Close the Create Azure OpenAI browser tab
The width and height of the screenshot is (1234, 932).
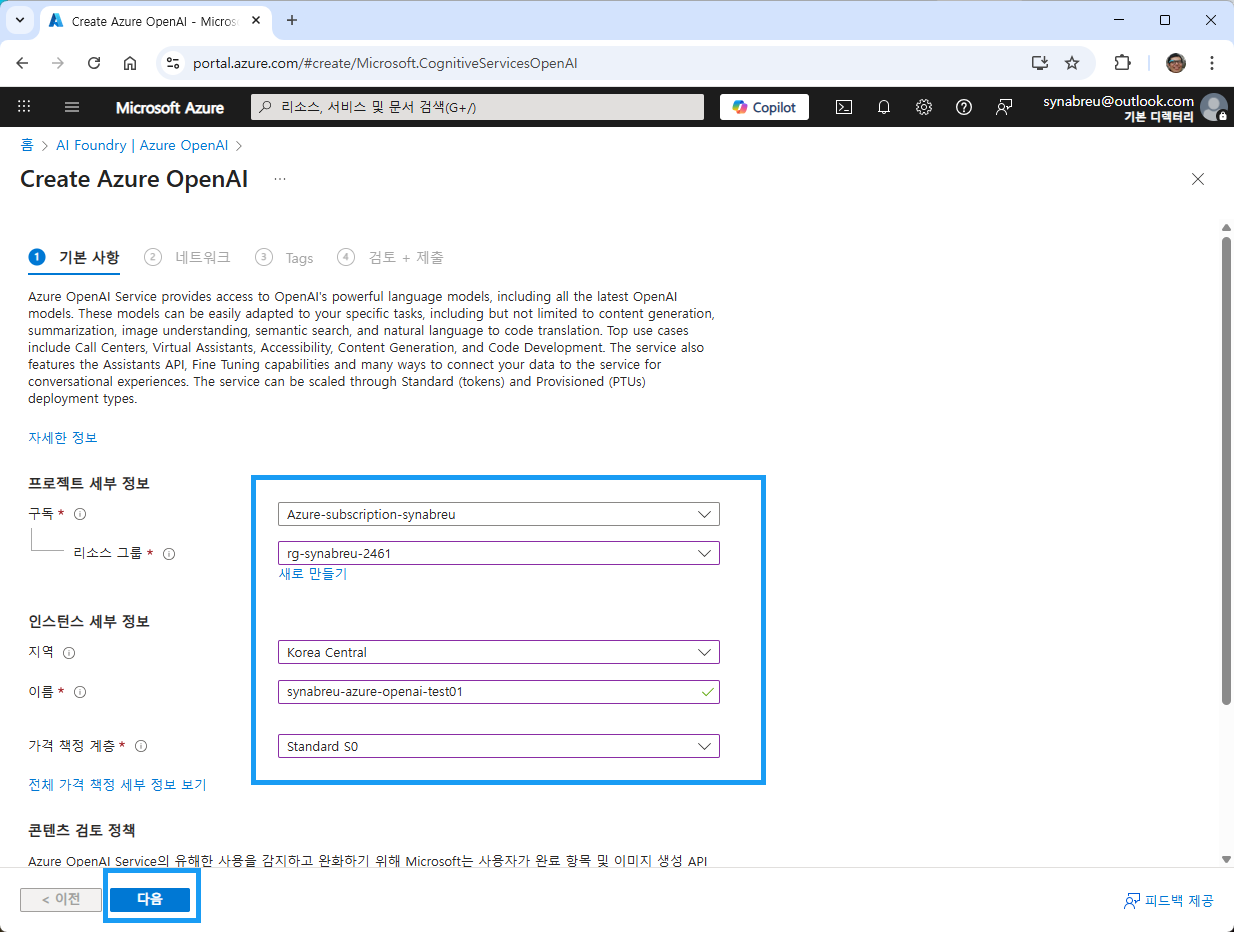pos(255,20)
